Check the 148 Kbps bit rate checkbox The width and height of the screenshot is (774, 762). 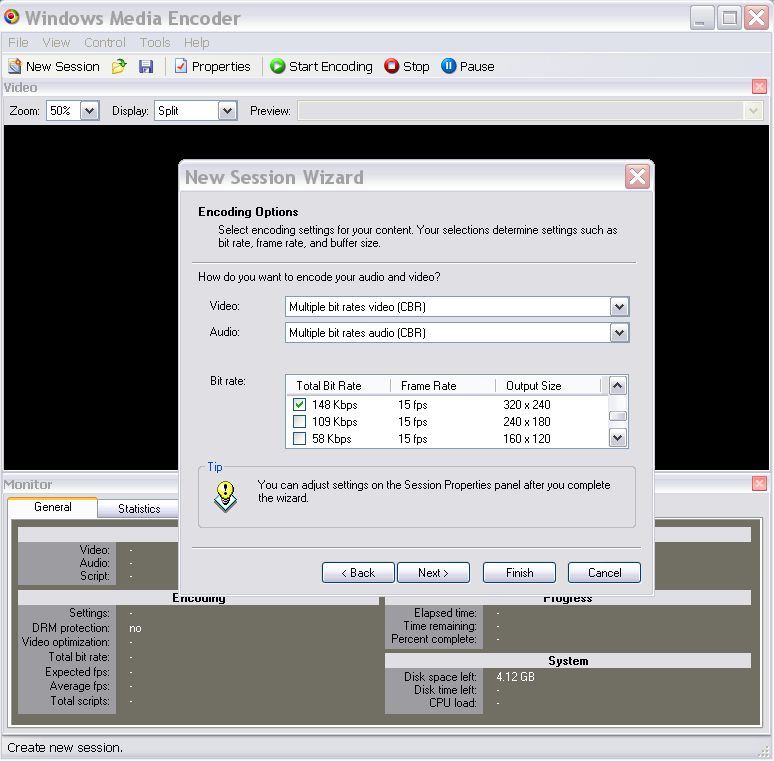point(299,405)
